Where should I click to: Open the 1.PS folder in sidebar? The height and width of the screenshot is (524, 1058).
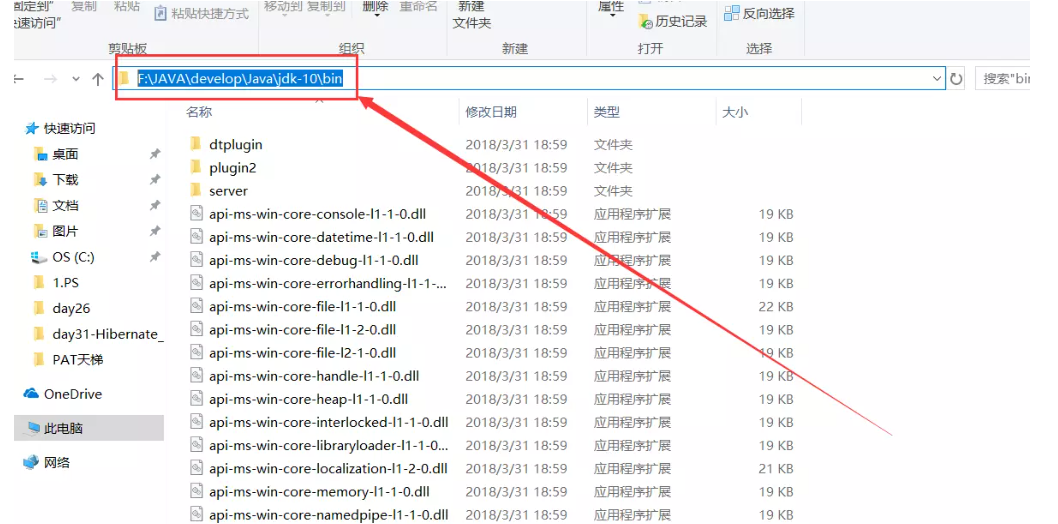(57, 283)
